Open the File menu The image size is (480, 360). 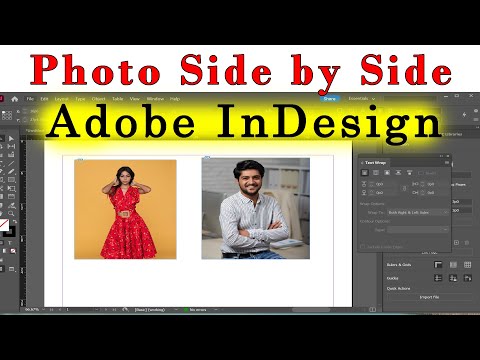pyautogui.click(x=30, y=99)
